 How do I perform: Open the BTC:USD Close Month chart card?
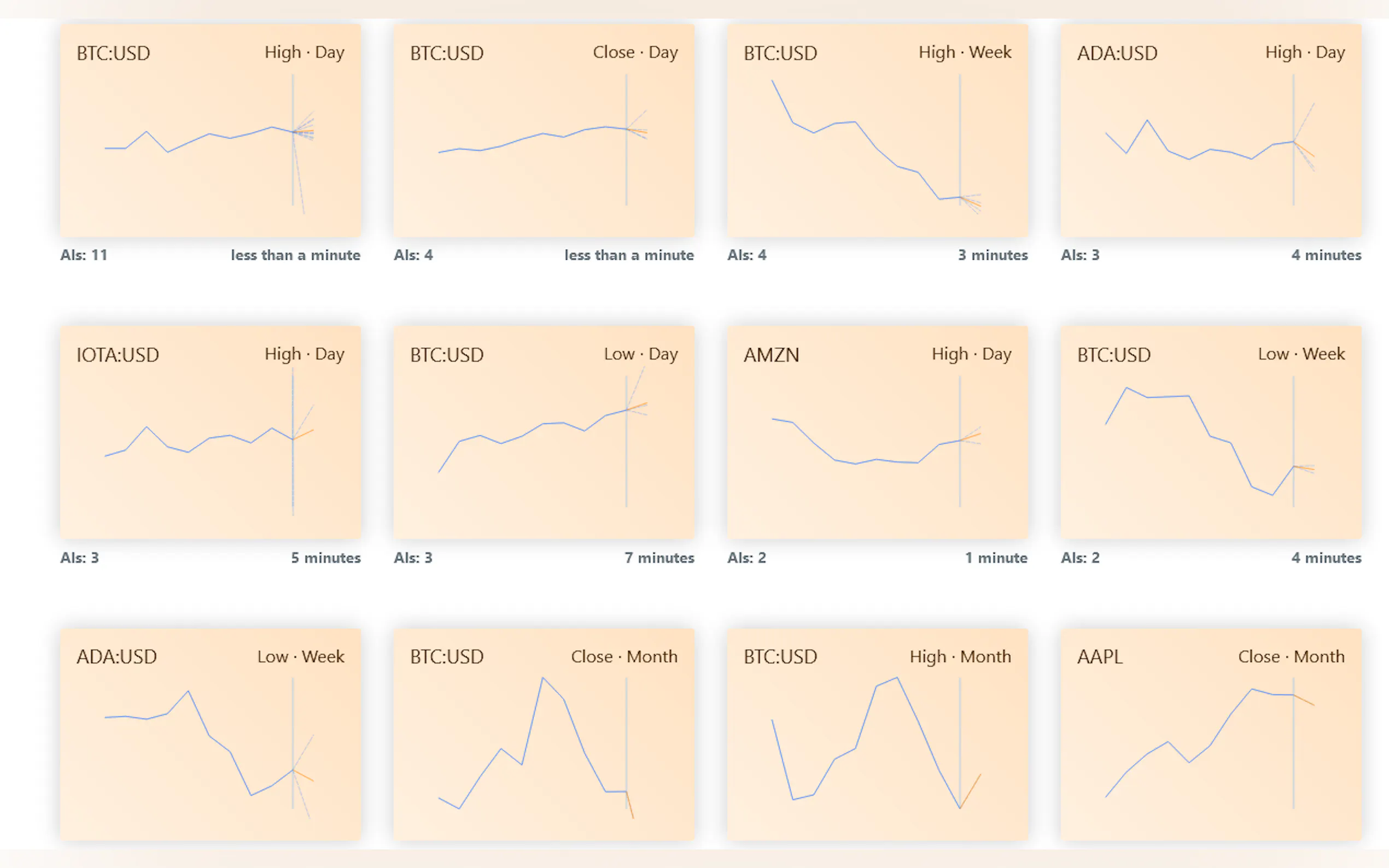(x=544, y=734)
